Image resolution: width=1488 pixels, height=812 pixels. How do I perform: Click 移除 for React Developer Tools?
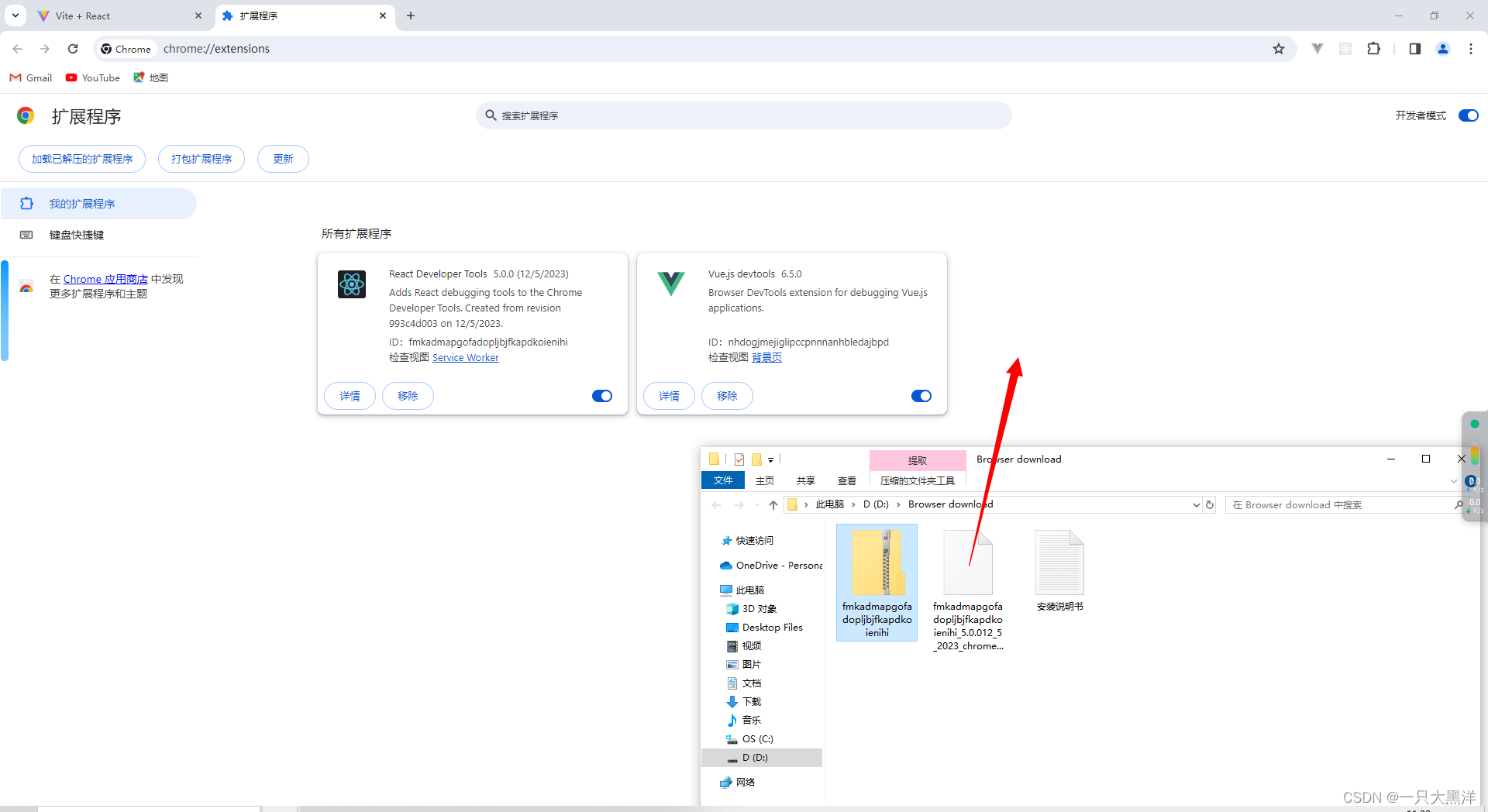[x=408, y=396]
